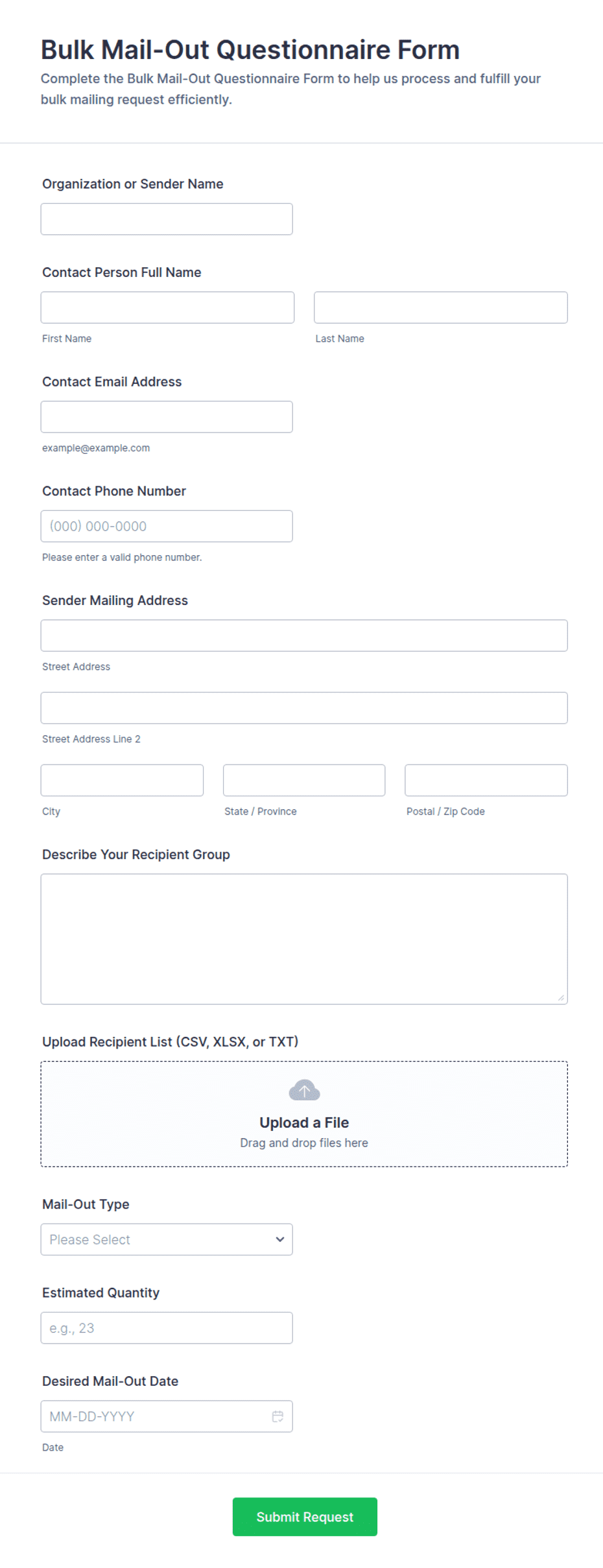Select the City input box
Viewport: 603px width, 1568px height.
point(122,780)
